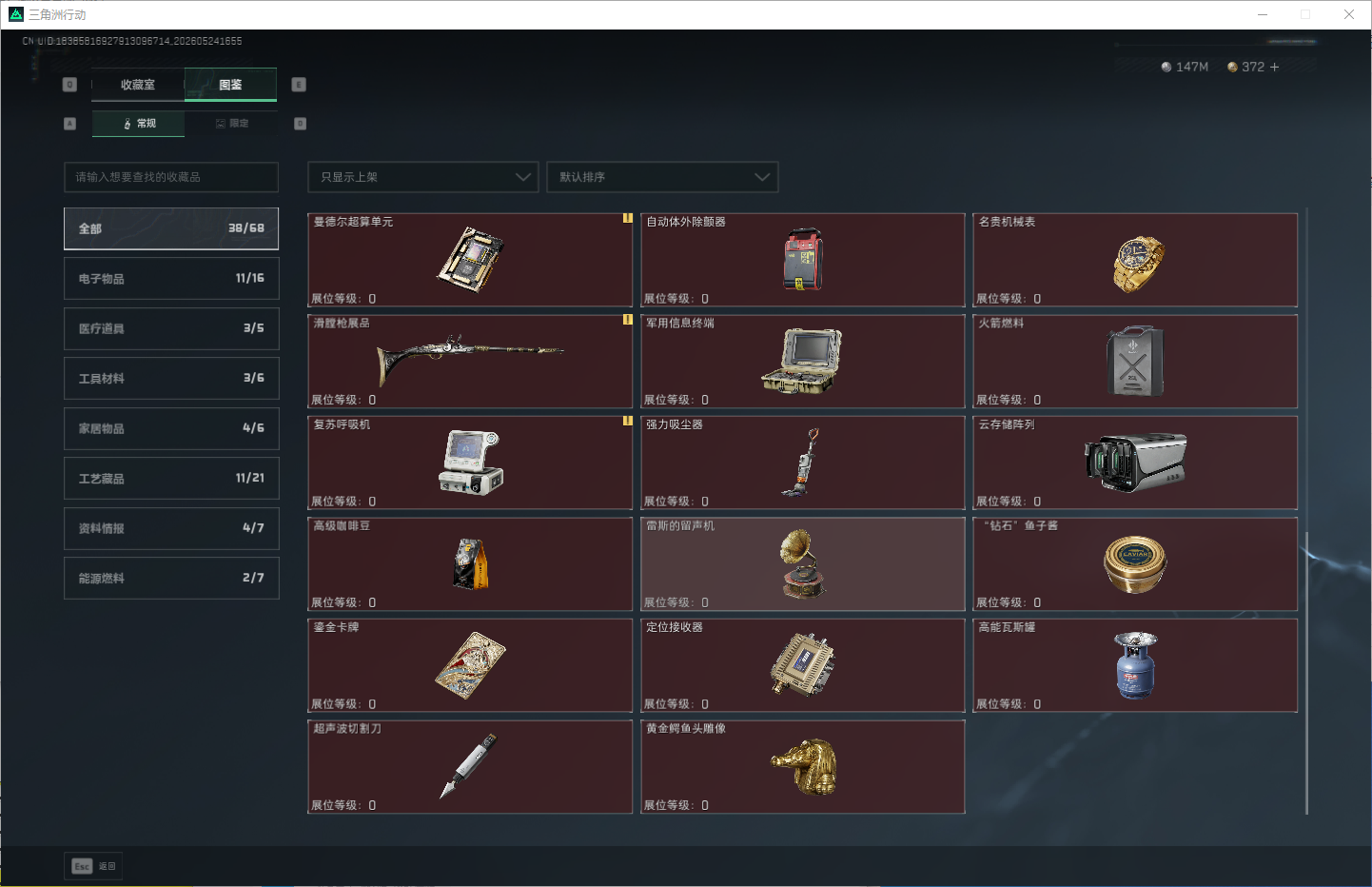The height and width of the screenshot is (887, 1372).
Task: Select the military information terminal icon
Action: (802, 361)
